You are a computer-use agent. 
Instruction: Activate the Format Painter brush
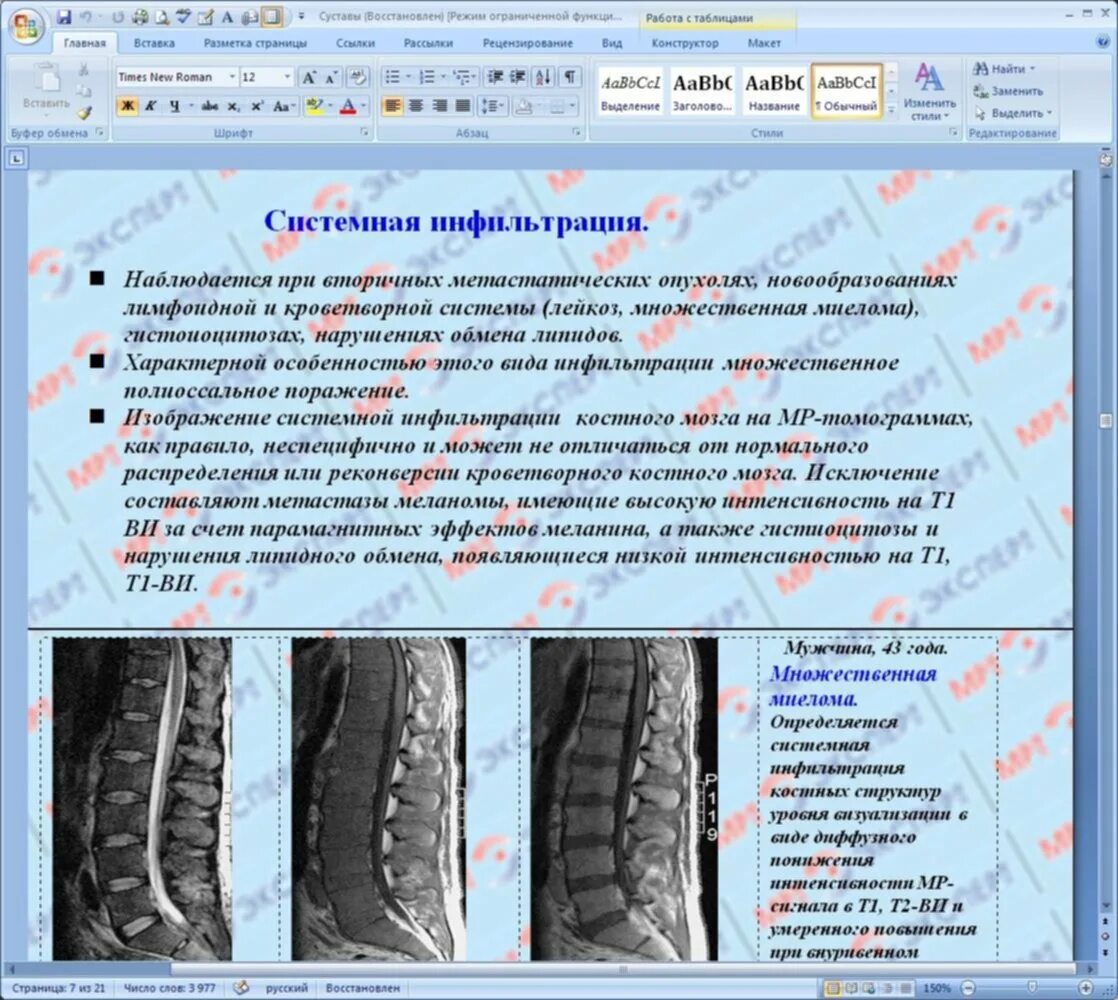pos(84,113)
